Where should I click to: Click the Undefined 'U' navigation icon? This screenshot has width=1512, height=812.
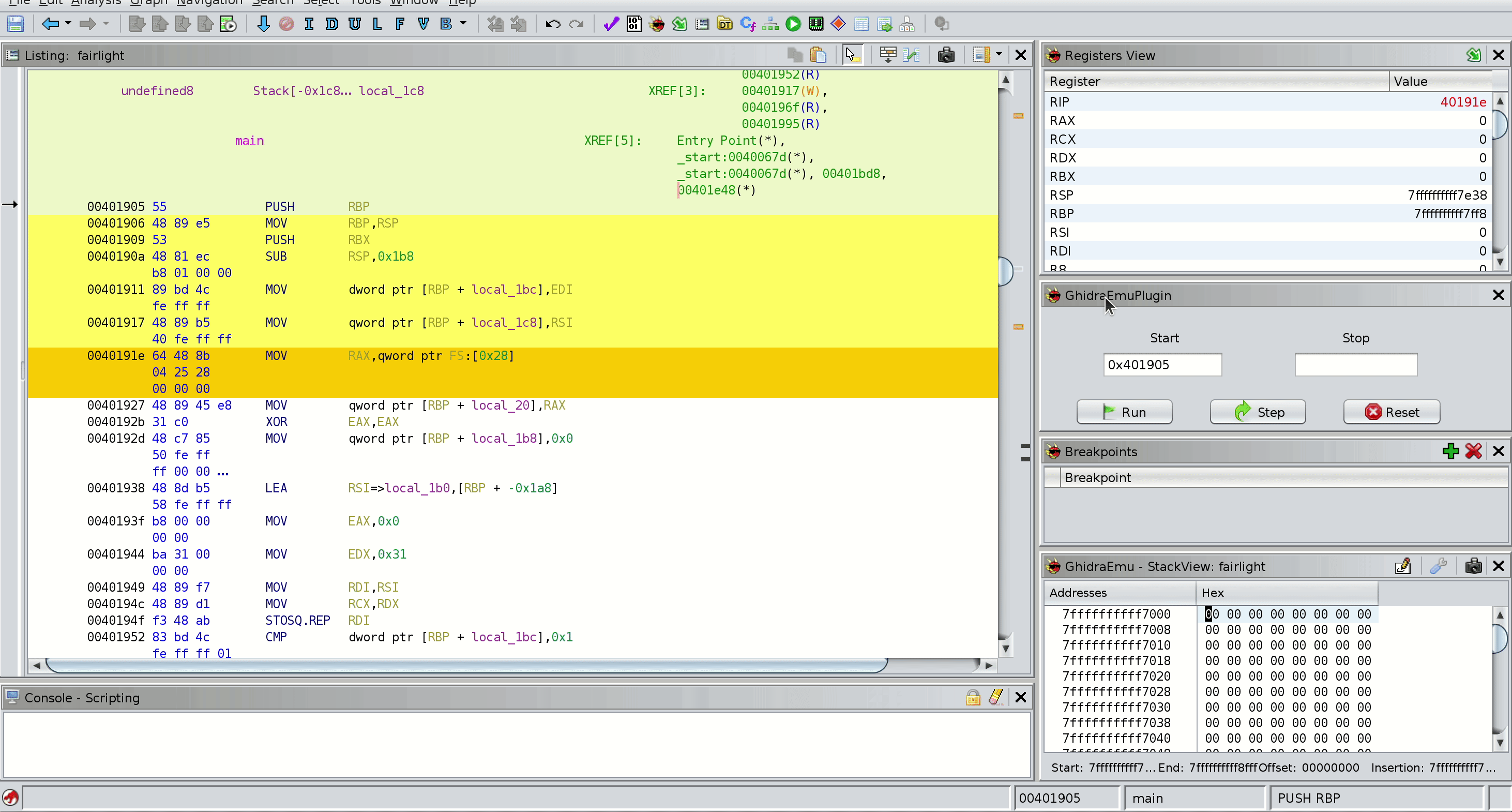coord(355,24)
